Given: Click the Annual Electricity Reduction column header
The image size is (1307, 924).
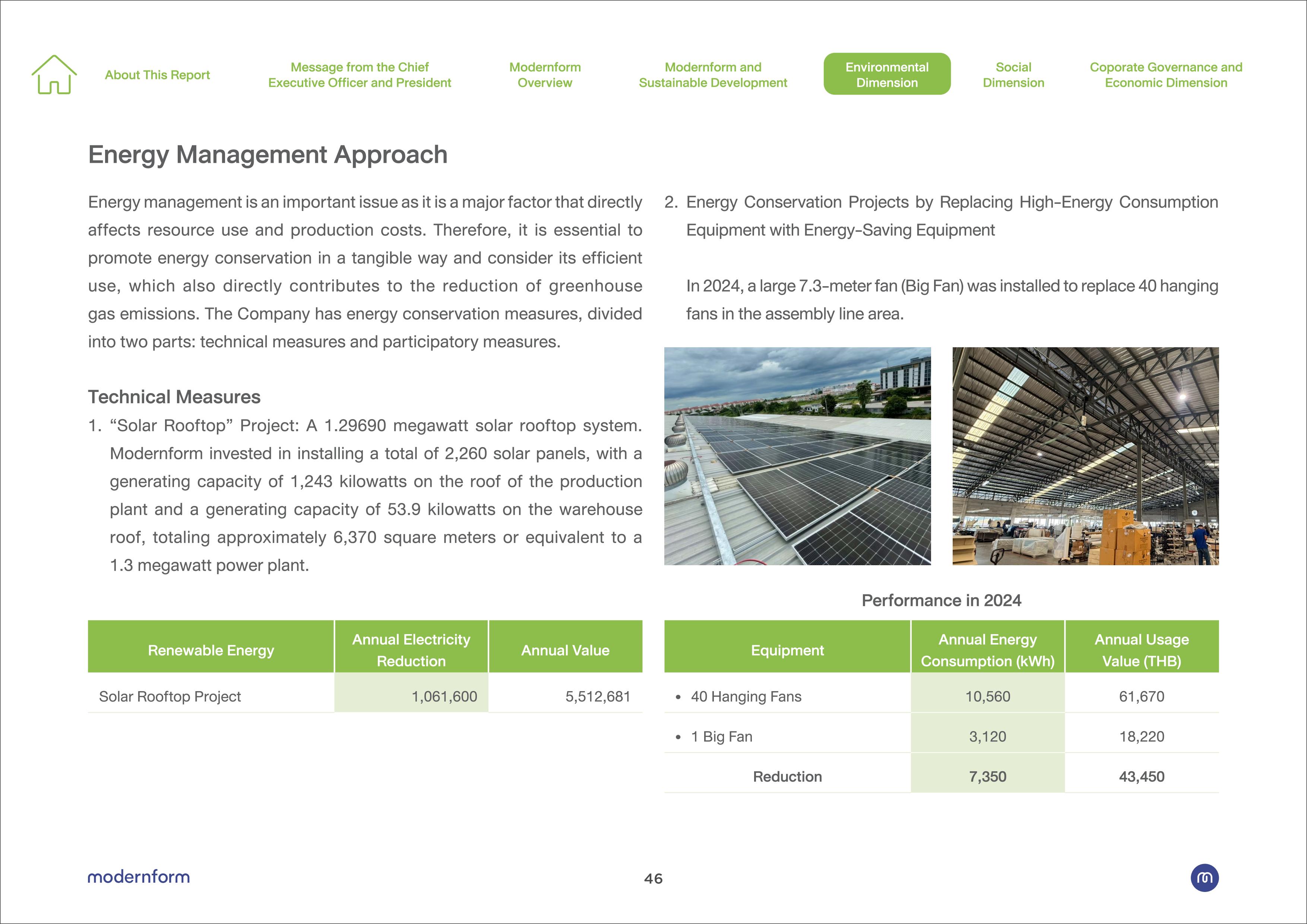Looking at the screenshot, I should coord(411,650).
